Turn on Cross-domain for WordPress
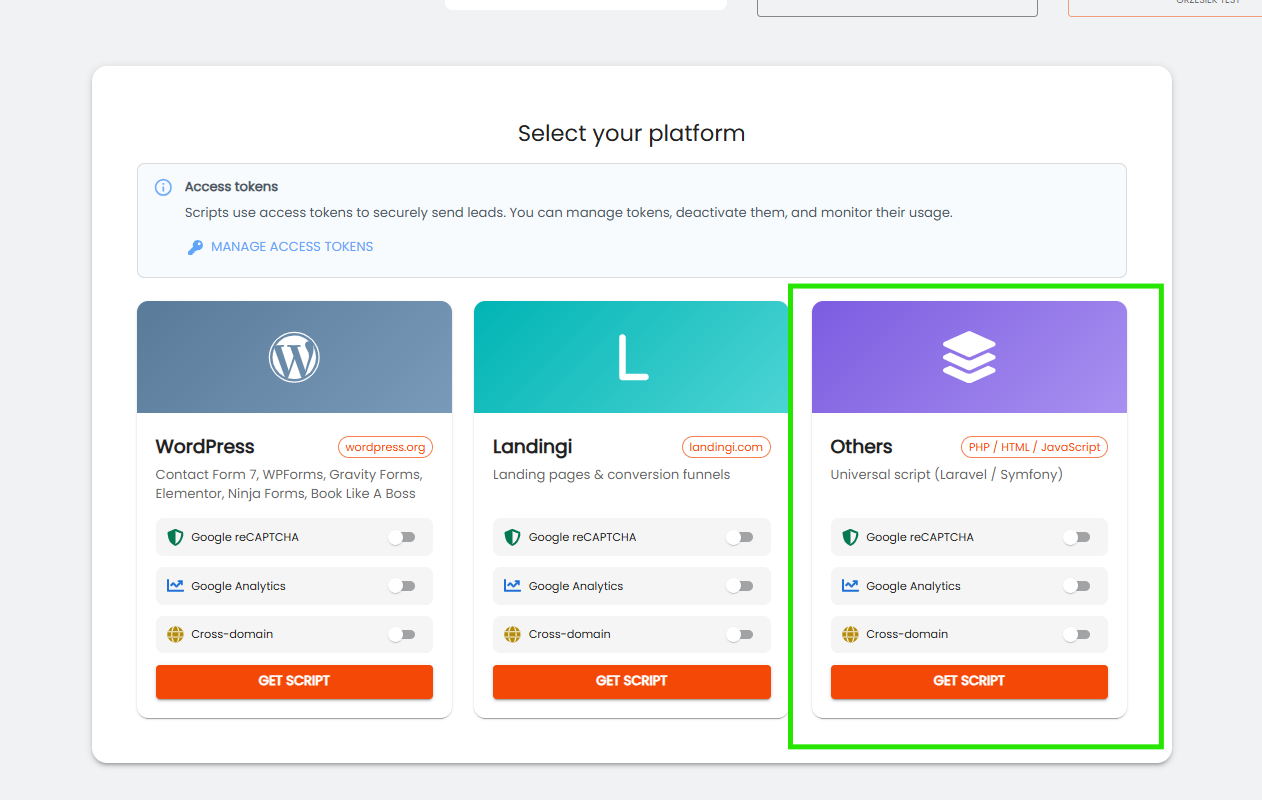Image resolution: width=1262 pixels, height=800 pixels. click(401, 634)
